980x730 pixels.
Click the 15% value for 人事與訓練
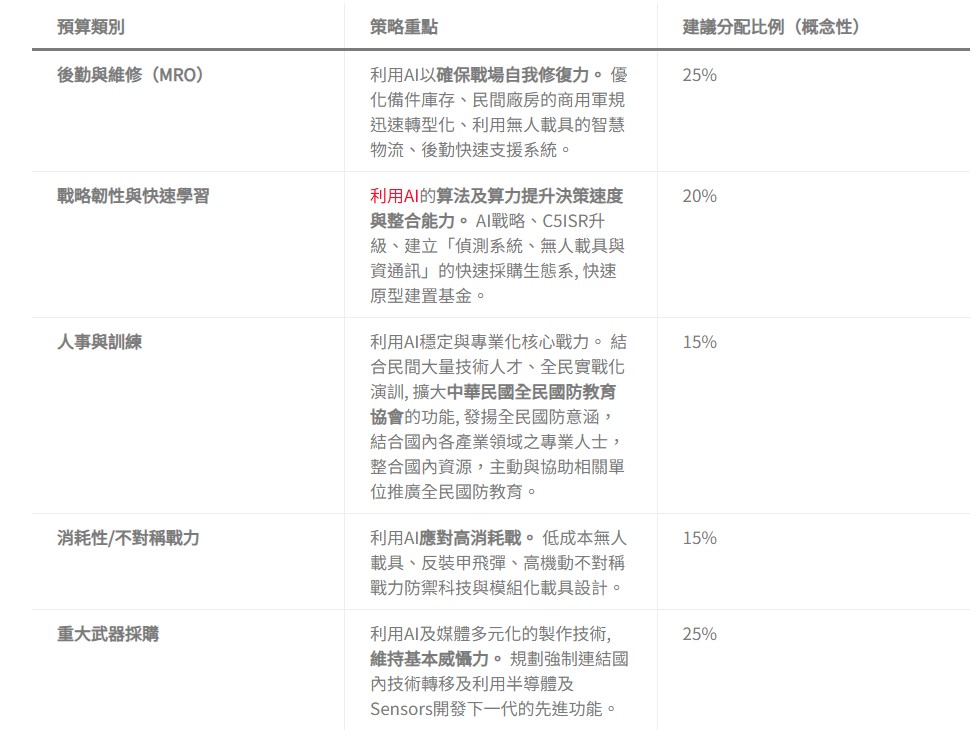coord(699,342)
